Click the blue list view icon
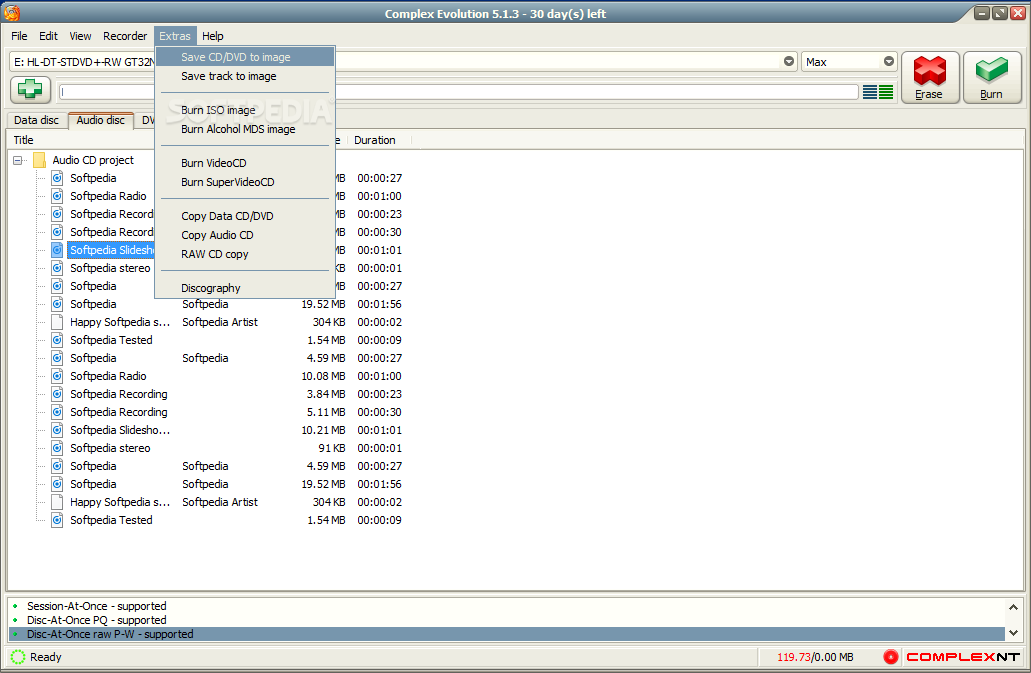 [870, 92]
